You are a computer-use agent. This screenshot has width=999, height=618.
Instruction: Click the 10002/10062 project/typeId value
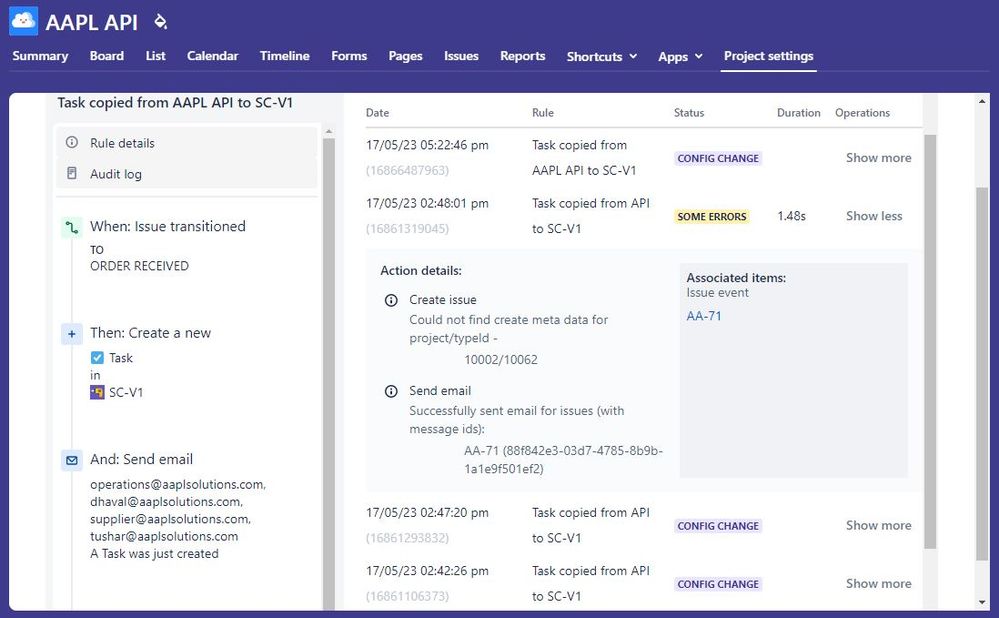click(x=501, y=360)
